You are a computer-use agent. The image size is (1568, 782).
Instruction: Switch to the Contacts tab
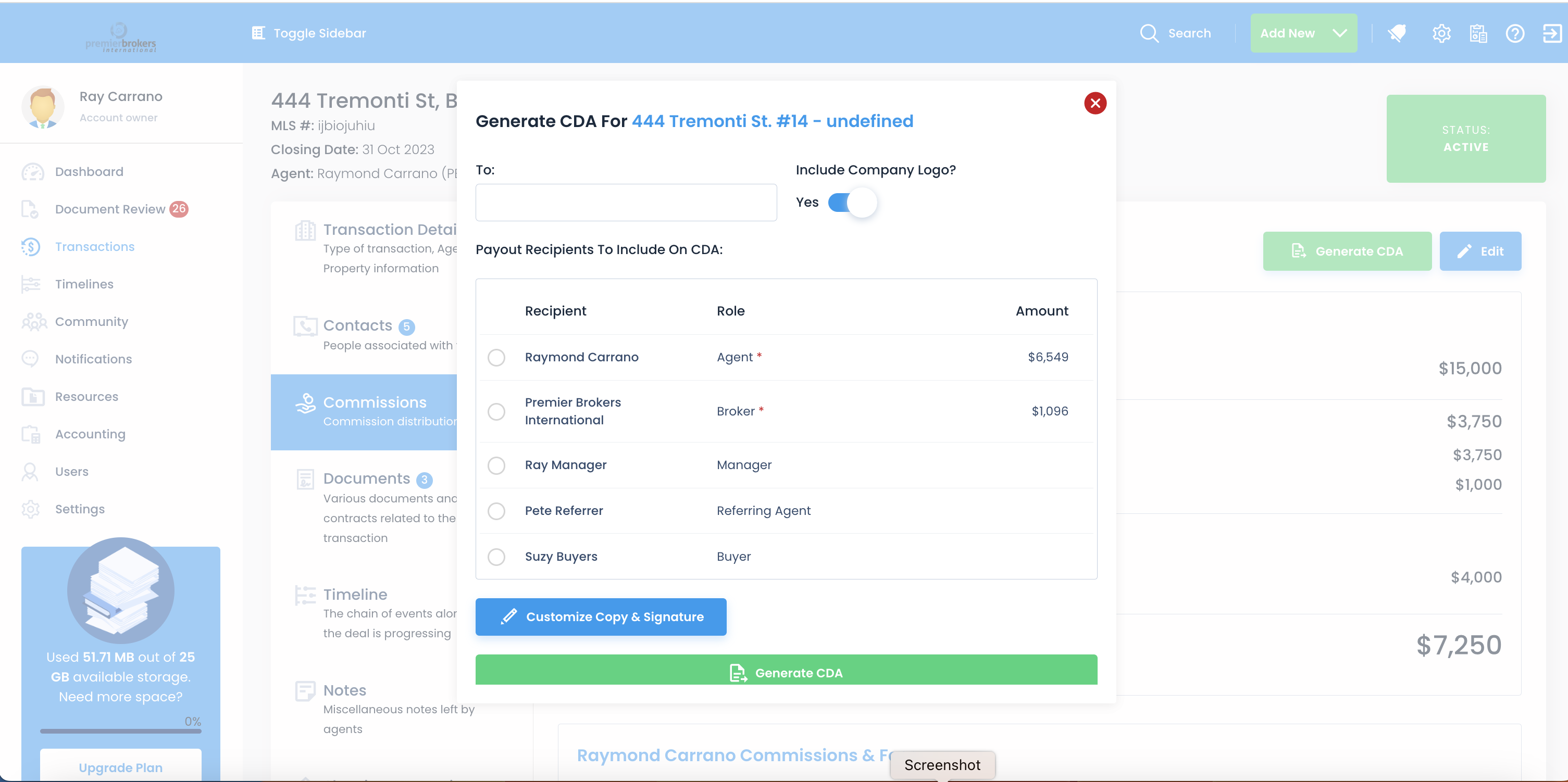[364, 335]
